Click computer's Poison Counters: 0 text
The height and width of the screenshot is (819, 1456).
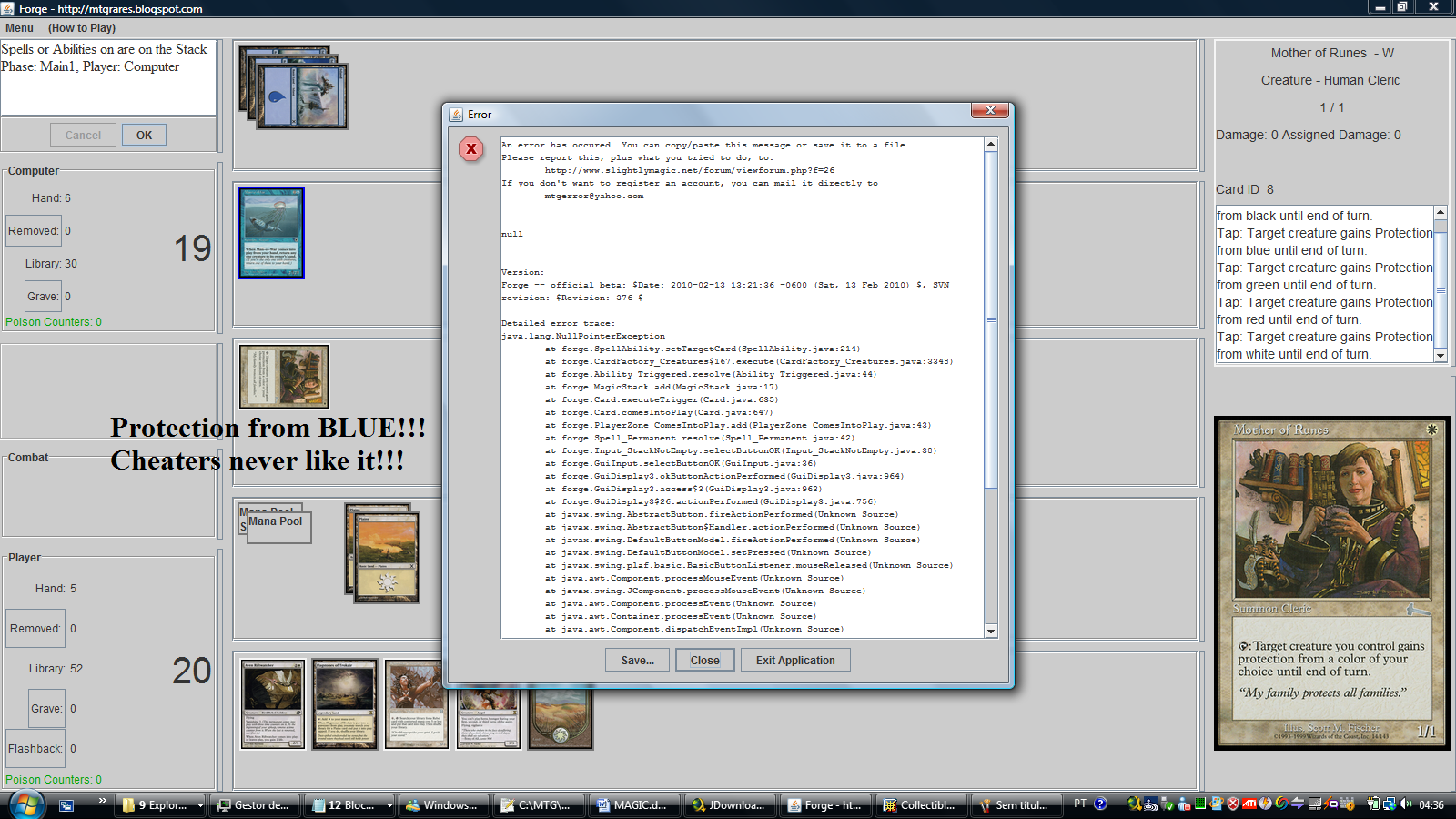(54, 322)
